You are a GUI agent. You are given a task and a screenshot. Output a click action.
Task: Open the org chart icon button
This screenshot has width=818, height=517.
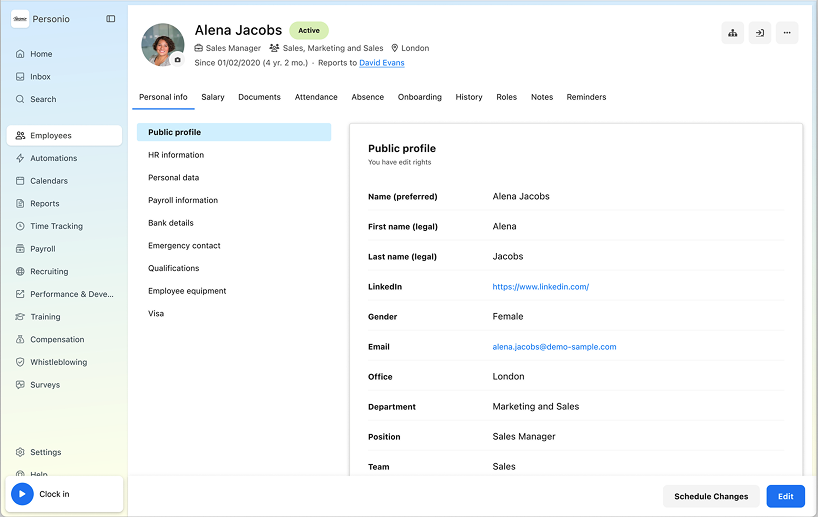732,33
